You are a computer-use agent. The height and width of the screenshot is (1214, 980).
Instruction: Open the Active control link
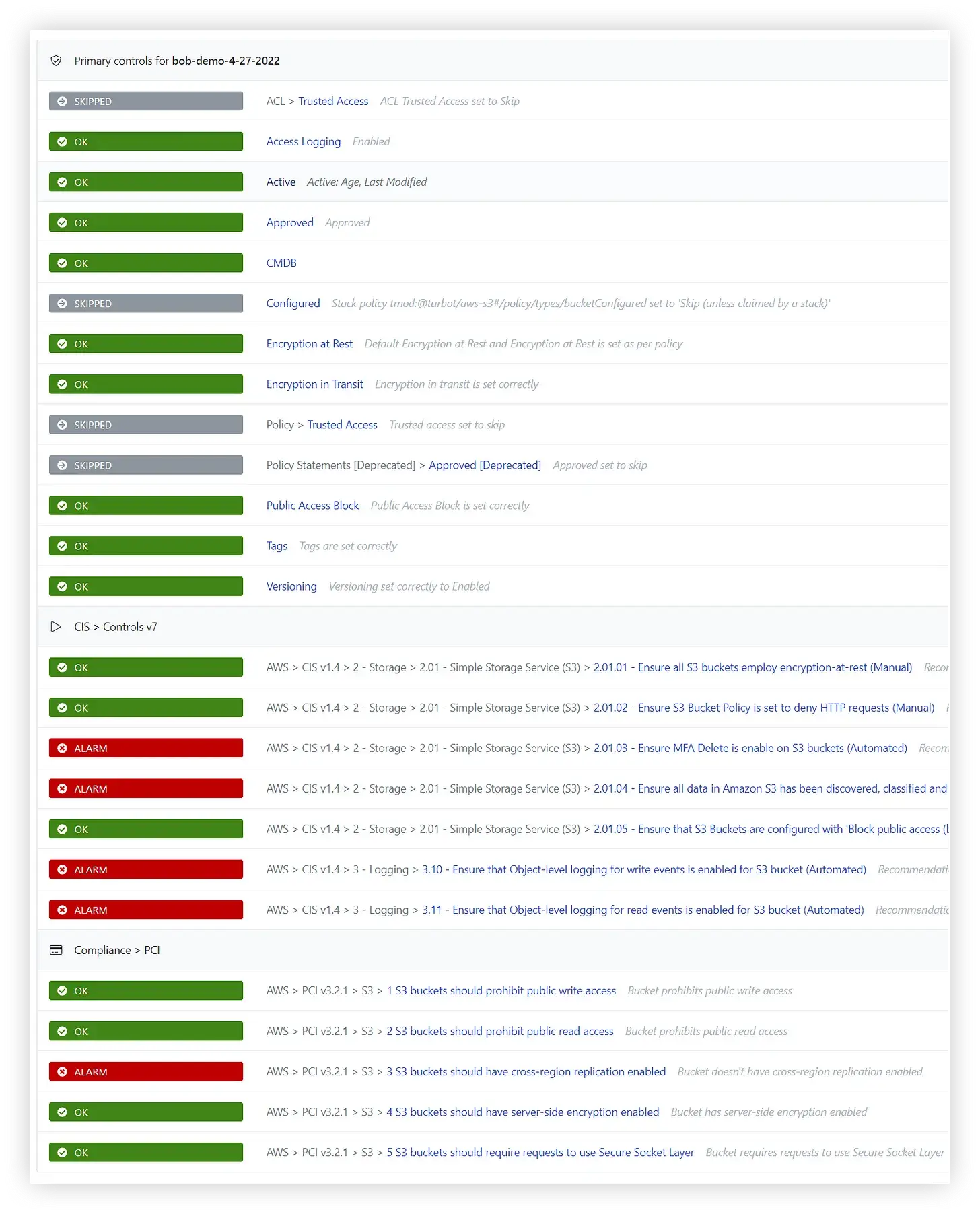click(281, 182)
